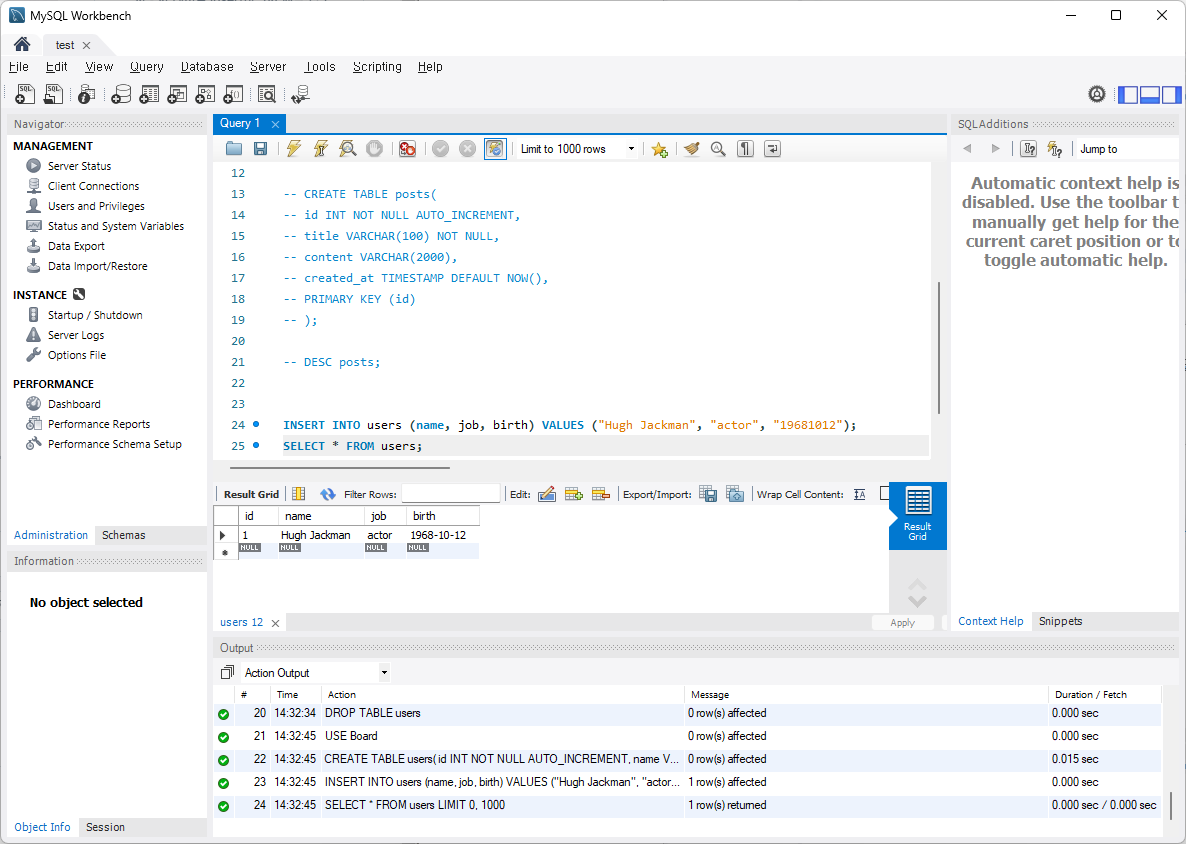Commit transaction checkmark icon
The image size is (1186, 844).
[x=440, y=149]
